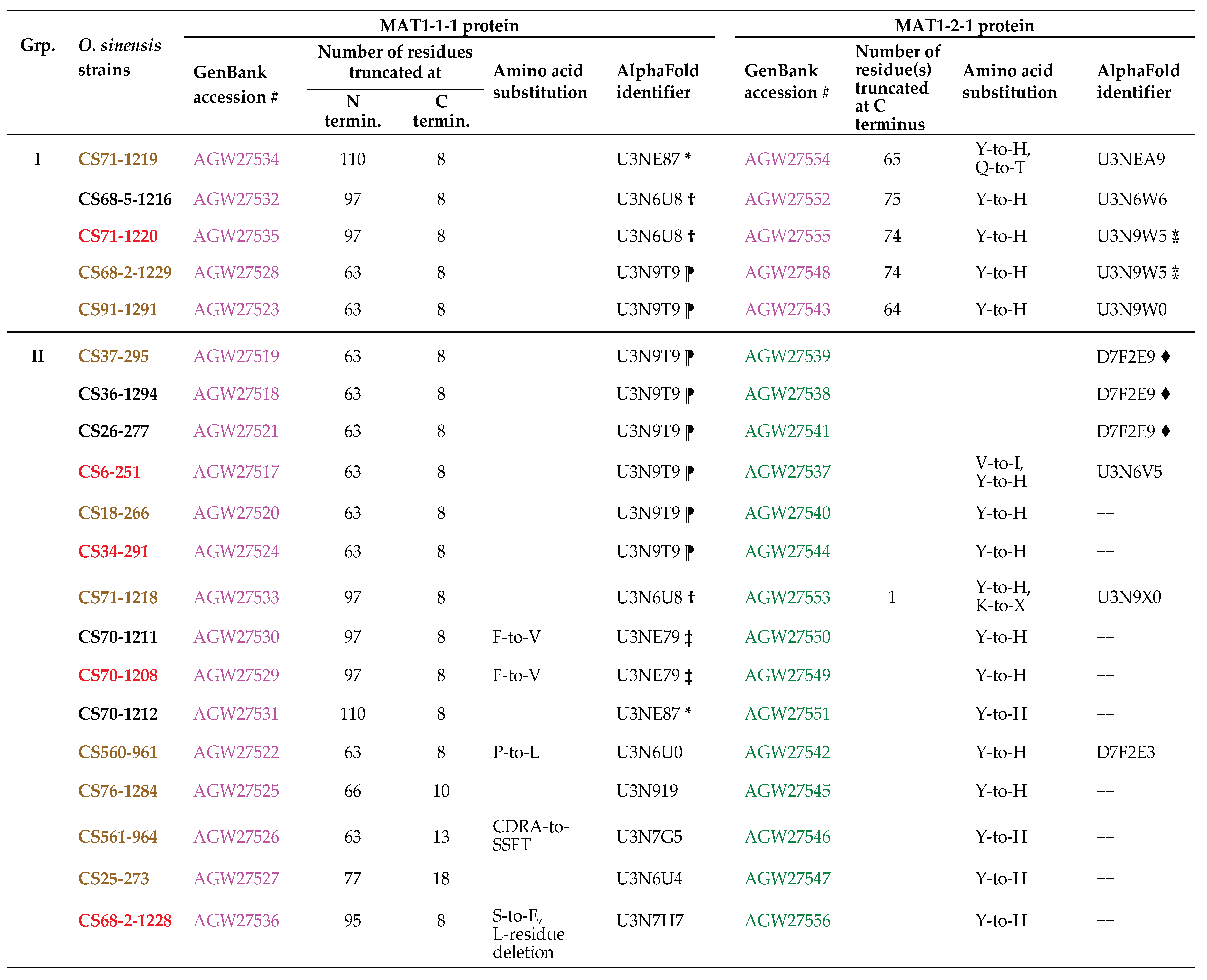Click accession AGW27555

click(787, 236)
